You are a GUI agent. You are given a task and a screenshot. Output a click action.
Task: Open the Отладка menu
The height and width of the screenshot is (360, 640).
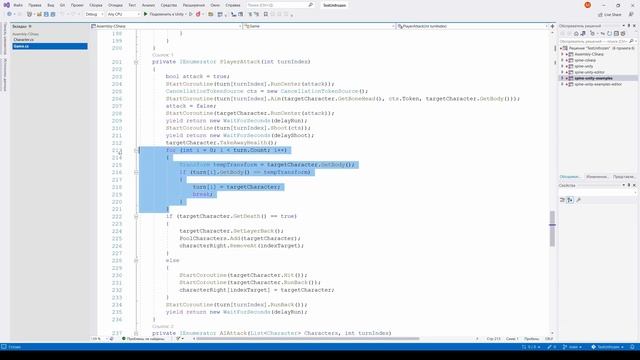(x=116, y=5)
